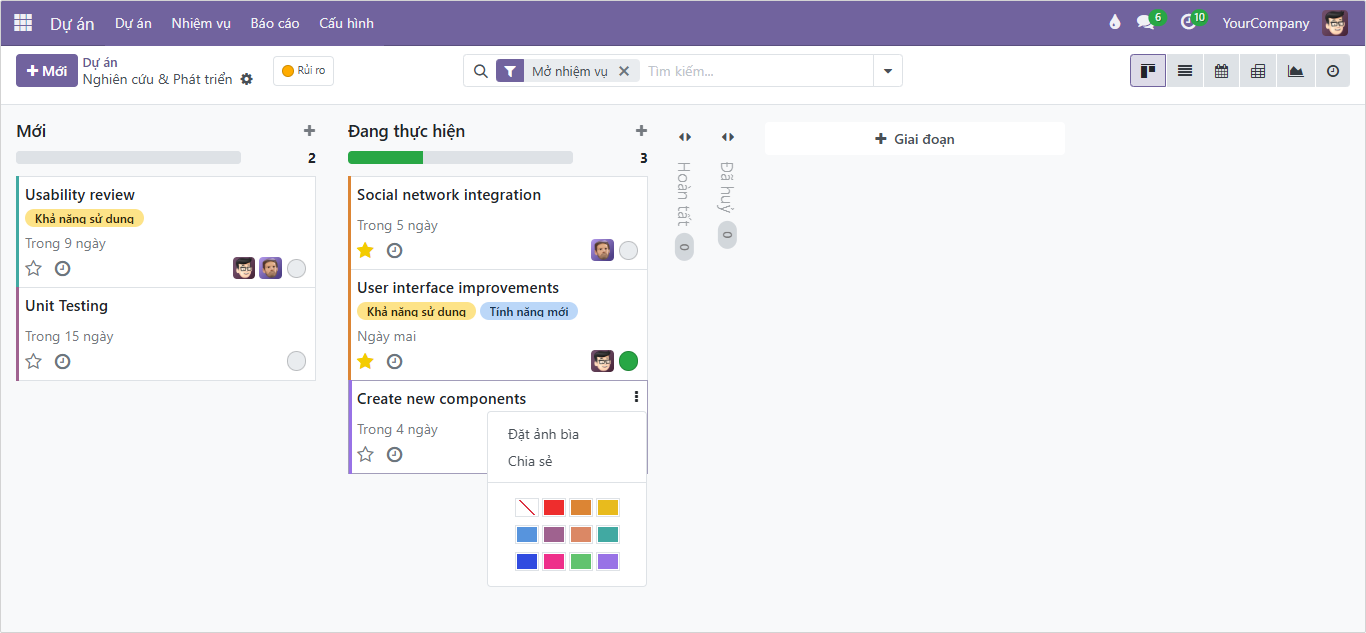Screen dimensions: 1366x633
Task: Click project settings gear icon
Action: click(x=247, y=79)
